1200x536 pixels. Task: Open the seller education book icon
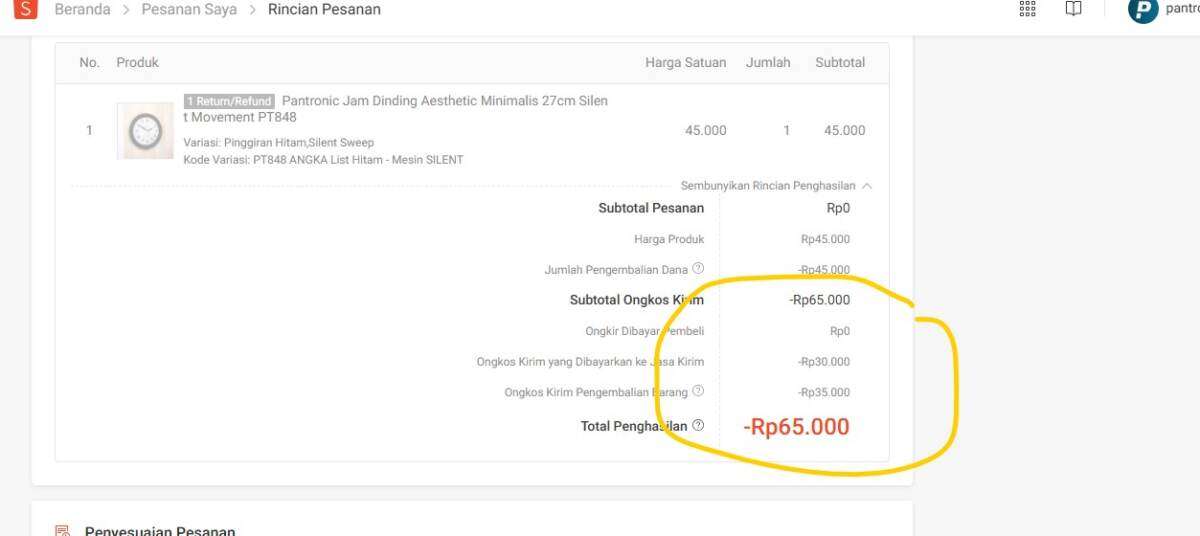[1073, 9]
